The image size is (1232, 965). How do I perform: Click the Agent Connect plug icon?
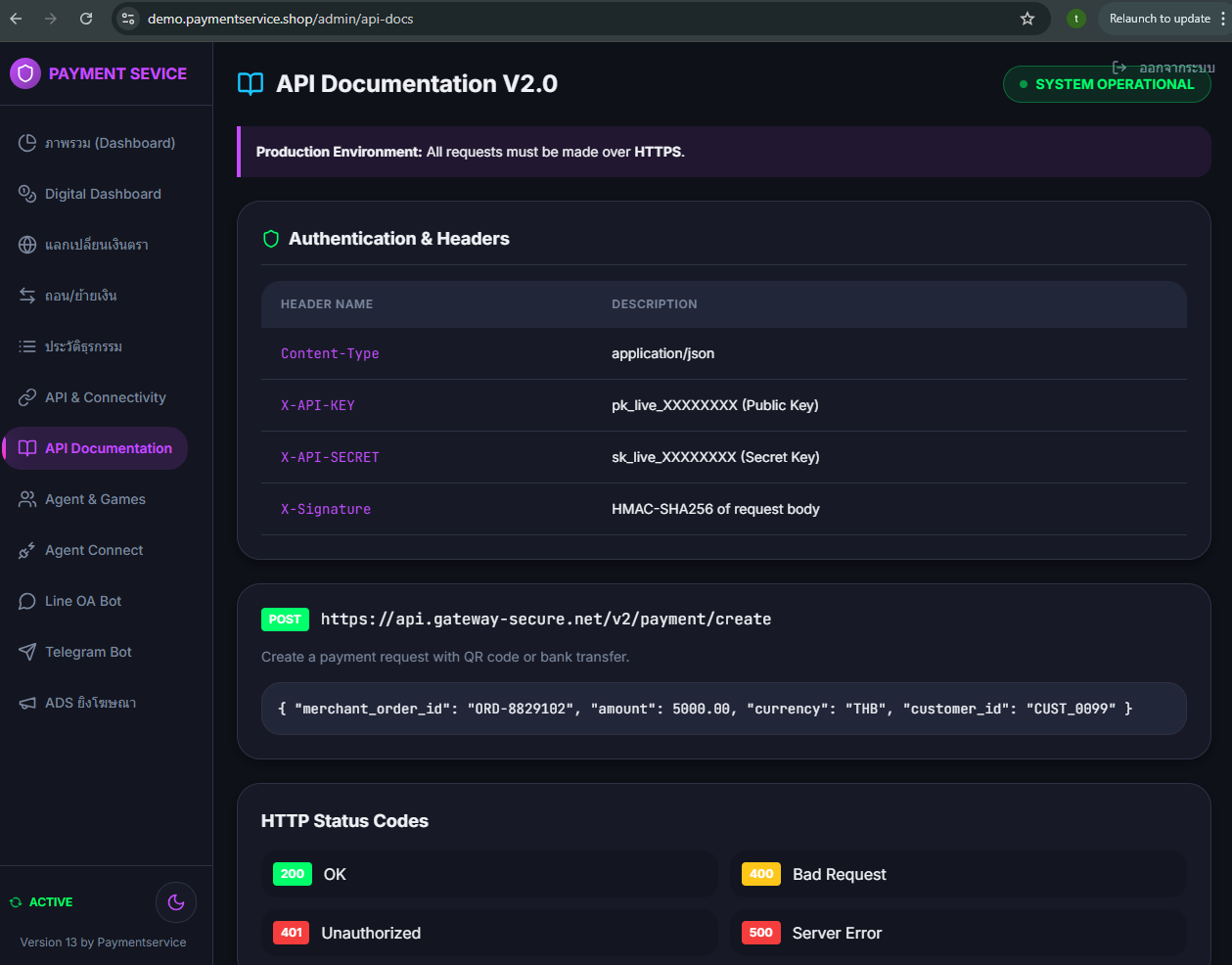click(x=27, y=550)
